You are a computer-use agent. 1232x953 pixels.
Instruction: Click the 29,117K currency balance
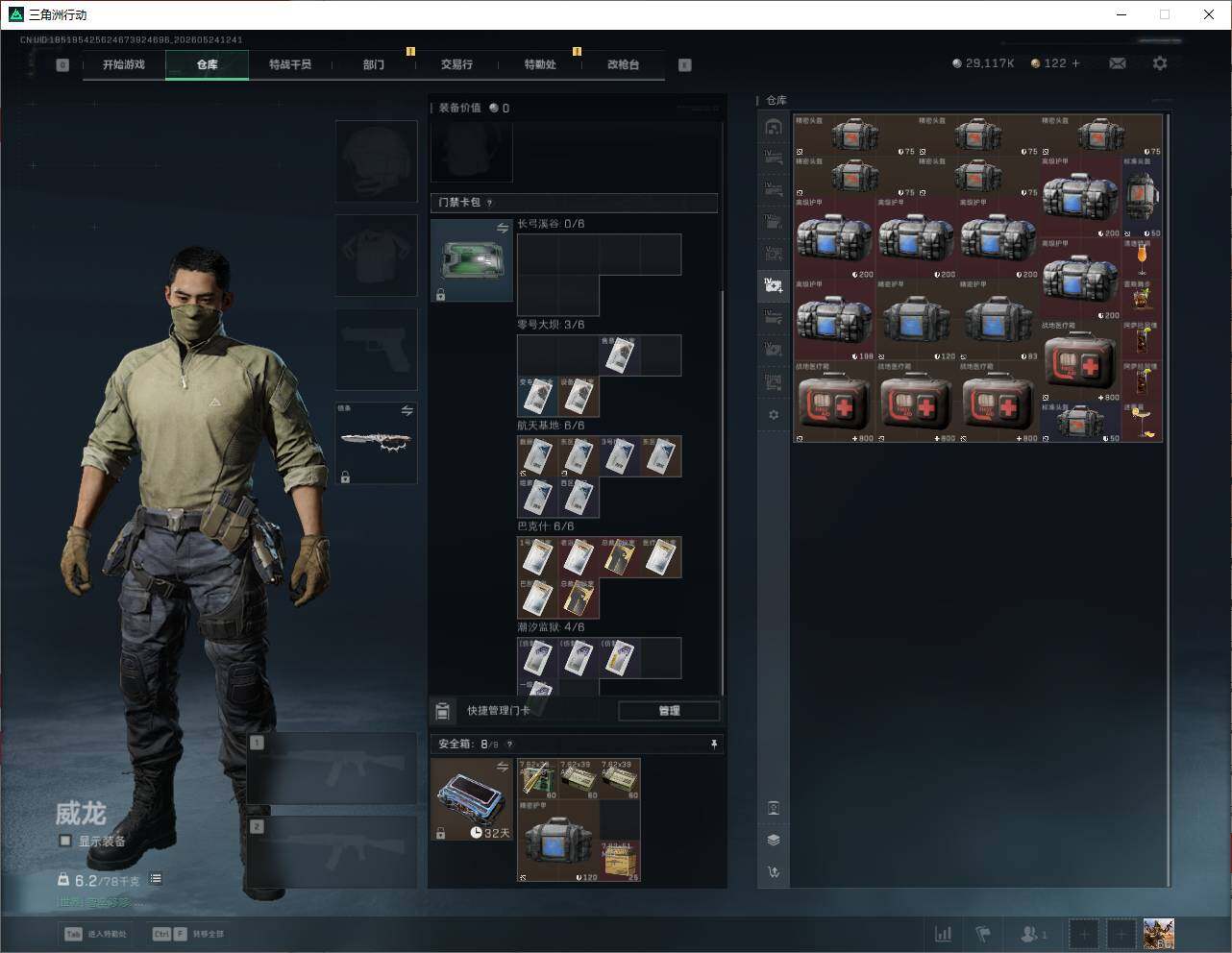[983, 63]
